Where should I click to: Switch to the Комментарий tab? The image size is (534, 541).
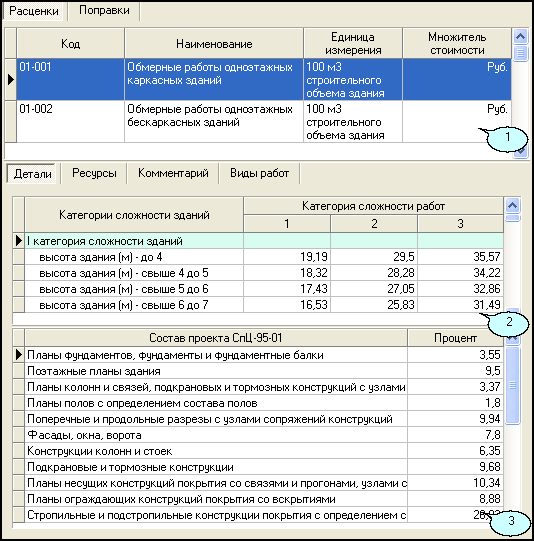173,173
